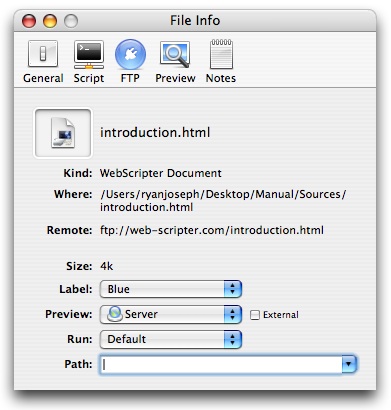Screen dimensions: 391x410
Task: Open the Preview popup set to Server
Action: (171, 314)
